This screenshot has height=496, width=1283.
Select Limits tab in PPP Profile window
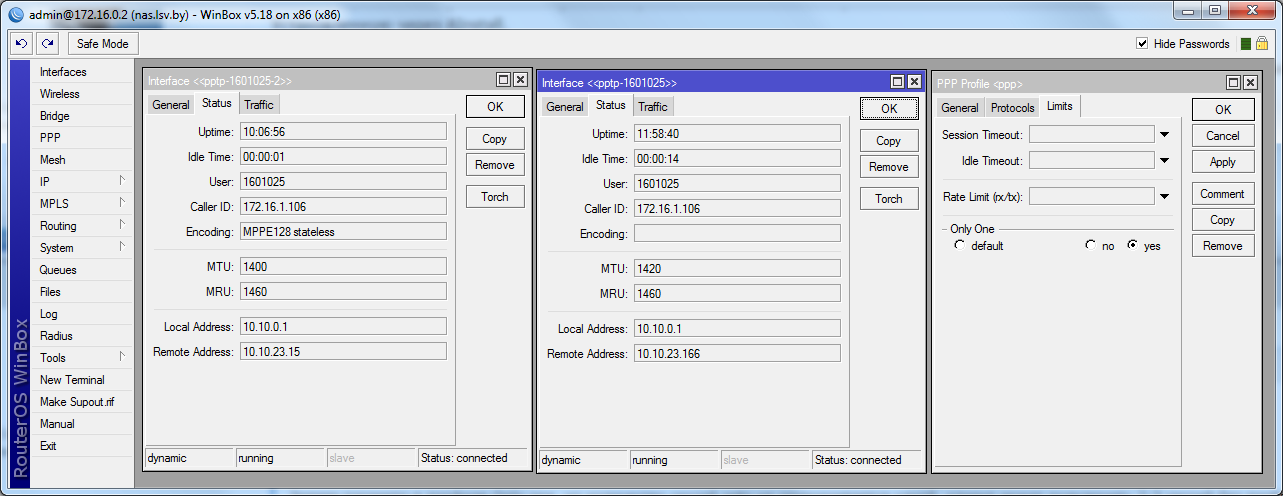pos(1059,106)
